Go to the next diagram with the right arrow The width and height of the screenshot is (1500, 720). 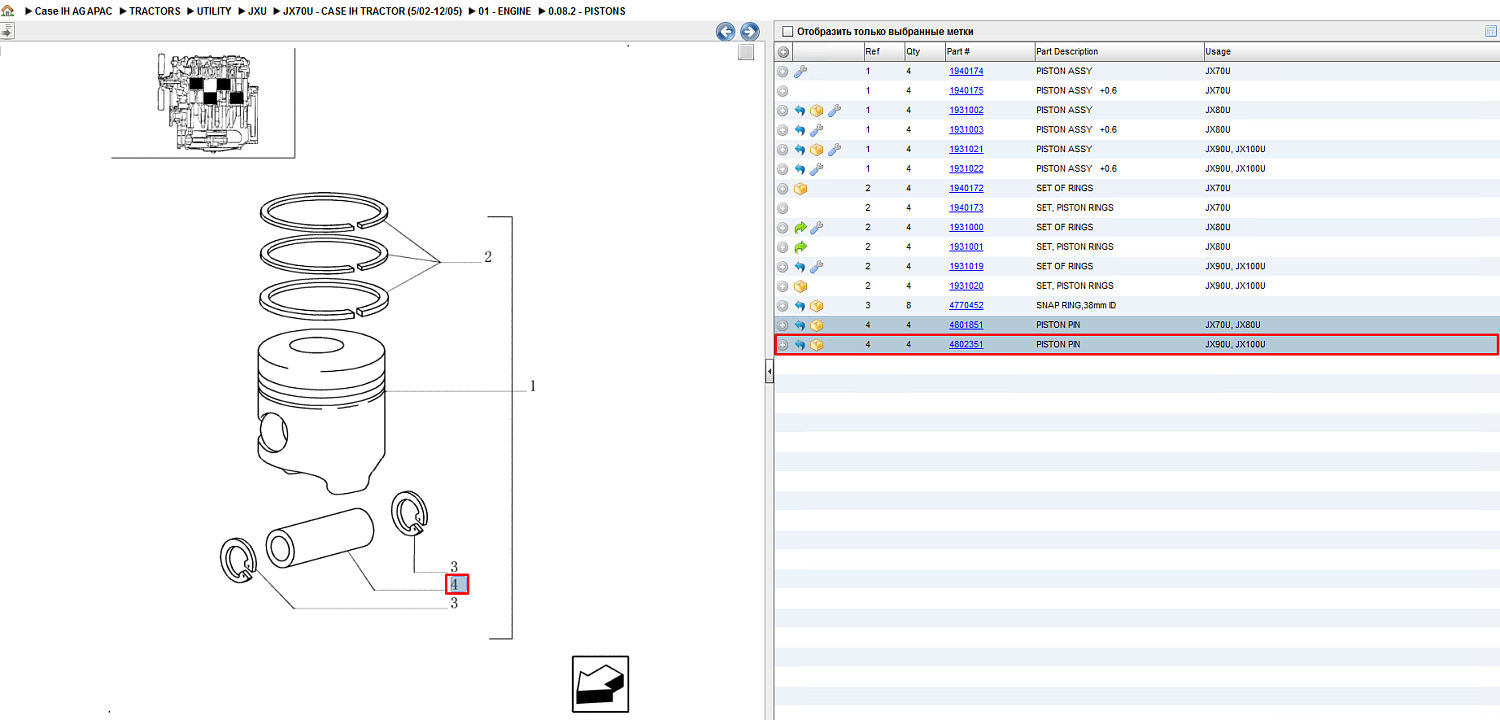pos(750,32)
